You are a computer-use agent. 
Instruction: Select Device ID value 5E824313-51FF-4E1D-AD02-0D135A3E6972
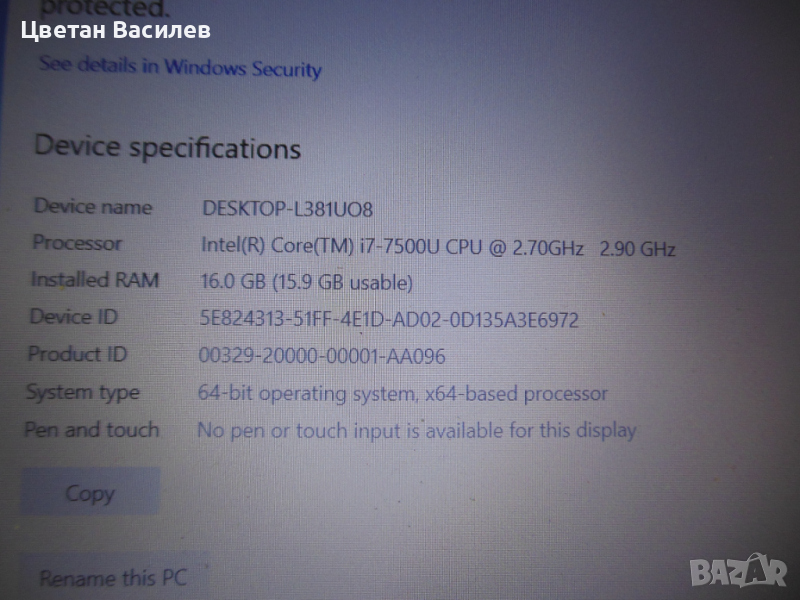(x=389, y=319)
